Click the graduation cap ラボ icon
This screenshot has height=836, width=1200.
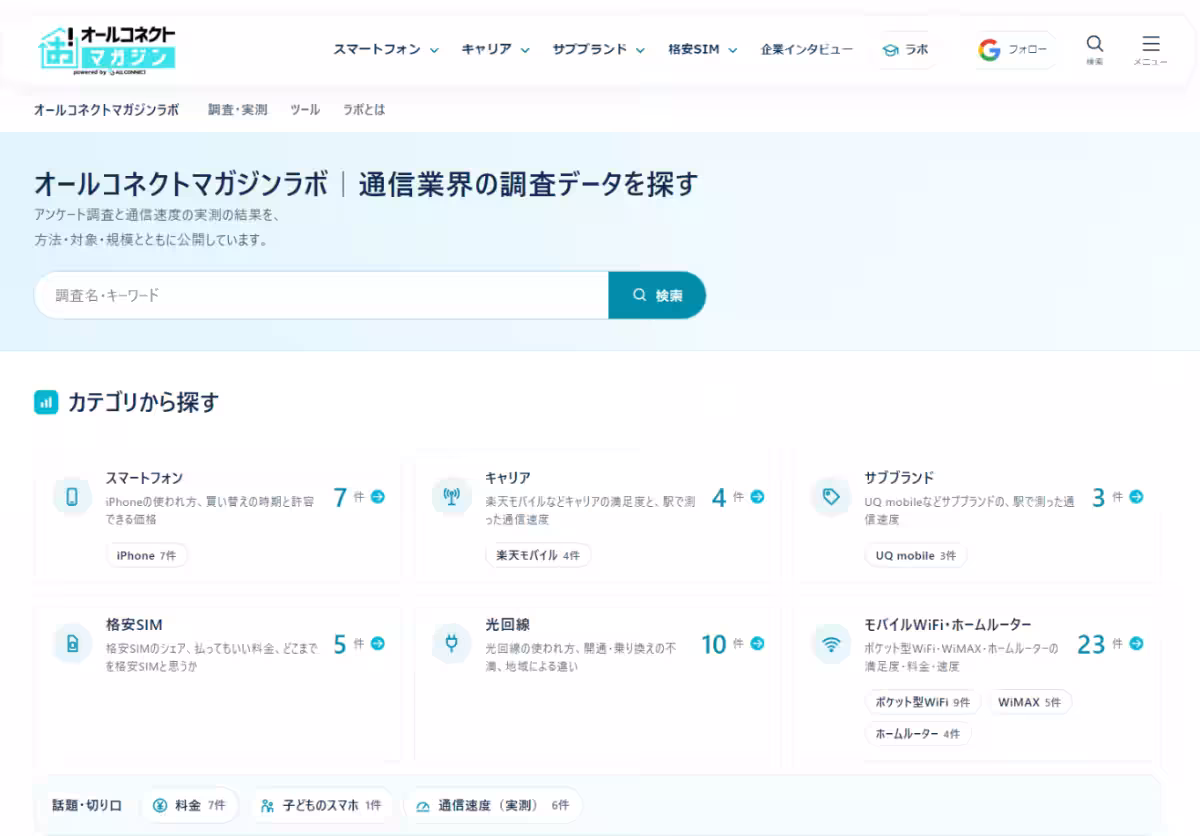(x=890, y=50)
